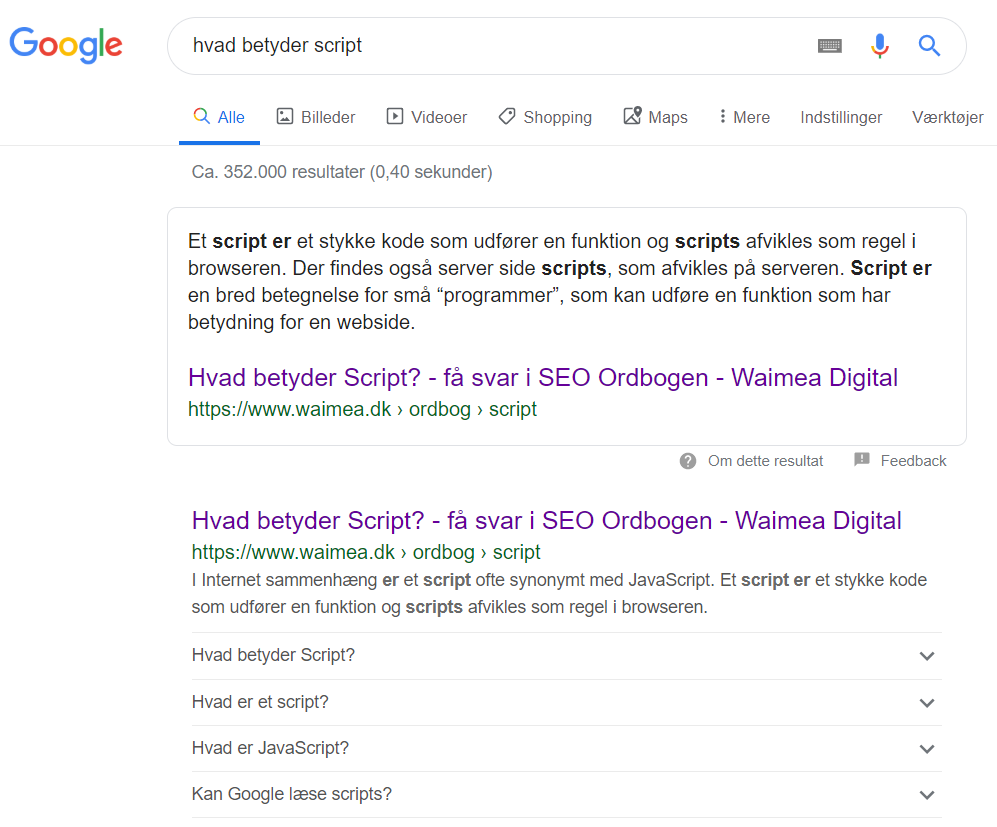Image resolution: width=997 pixels, height=827 pixels.
Task: Start voice search with microphone icon
Action: click(x=879, y=46)
